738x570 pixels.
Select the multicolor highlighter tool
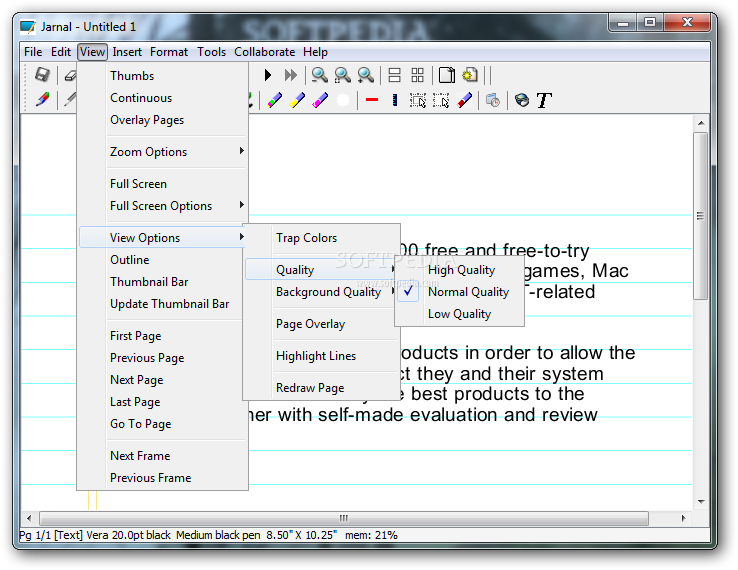[274, 100]
